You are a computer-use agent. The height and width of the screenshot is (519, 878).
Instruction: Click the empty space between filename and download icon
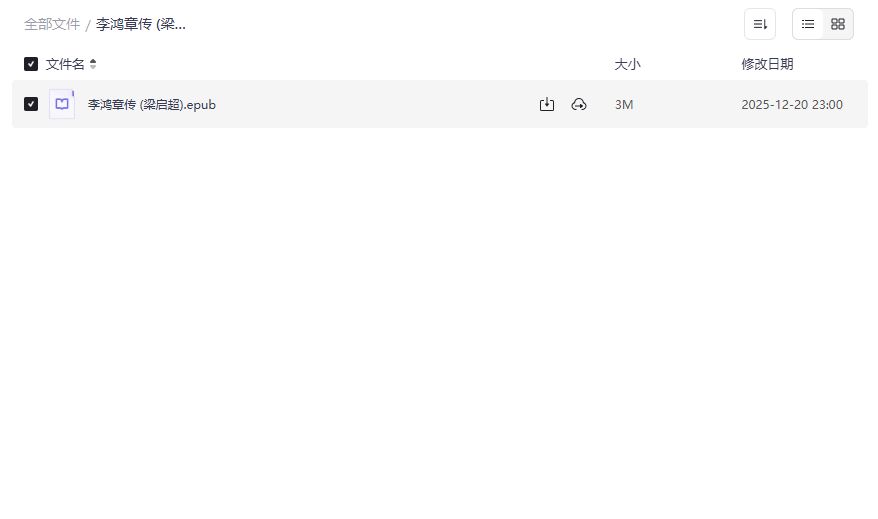380,104
